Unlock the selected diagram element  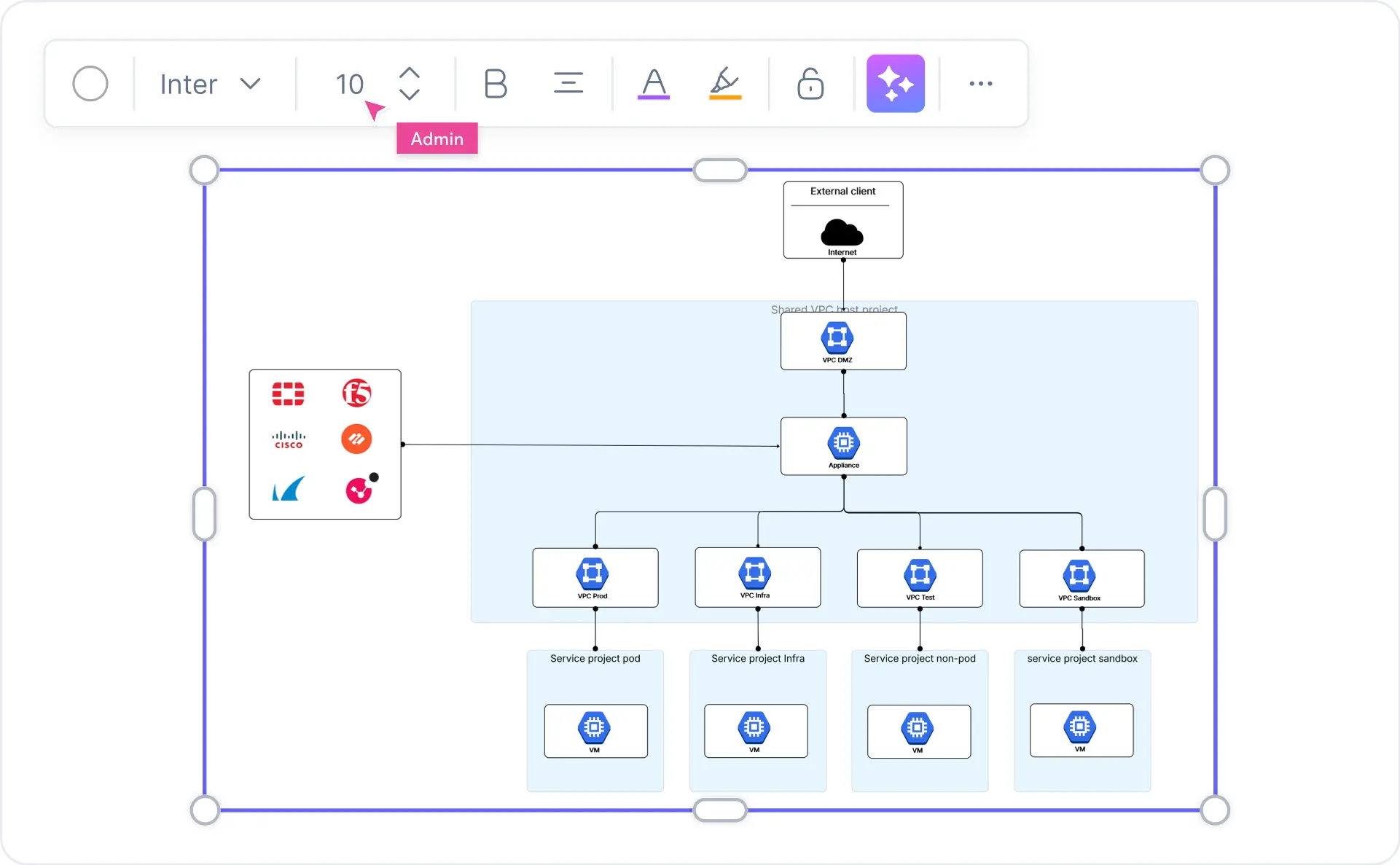[810, 83]
